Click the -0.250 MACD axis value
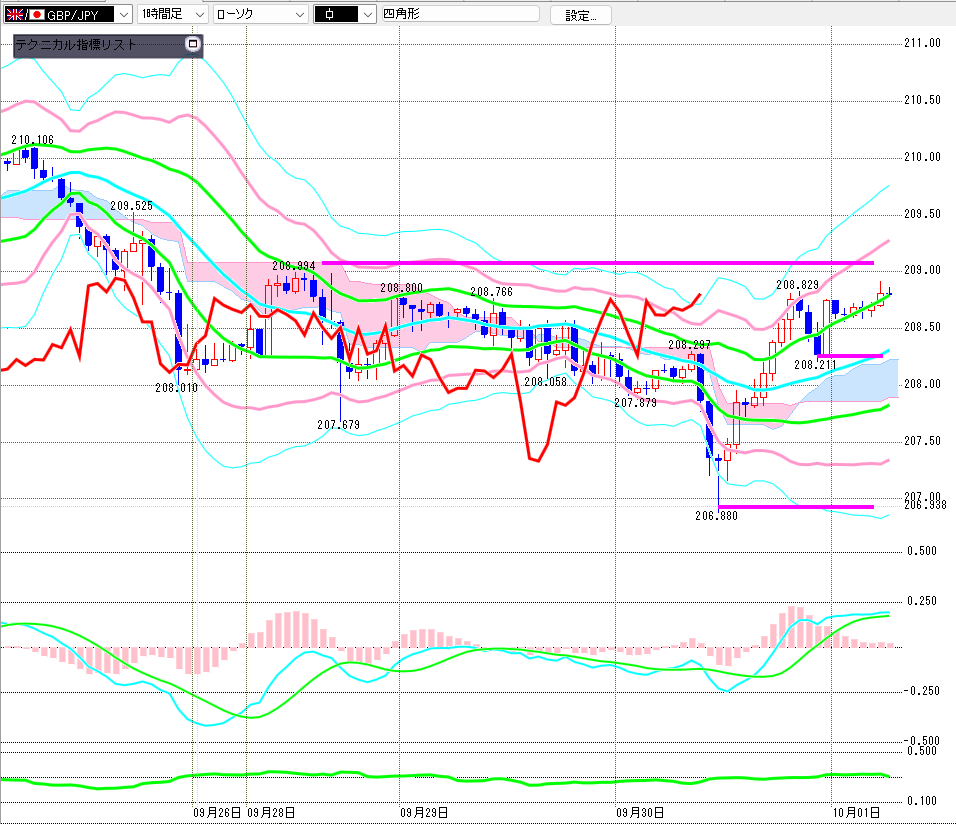Viewport: 956px width, 824px height. [x=921, y=690]
